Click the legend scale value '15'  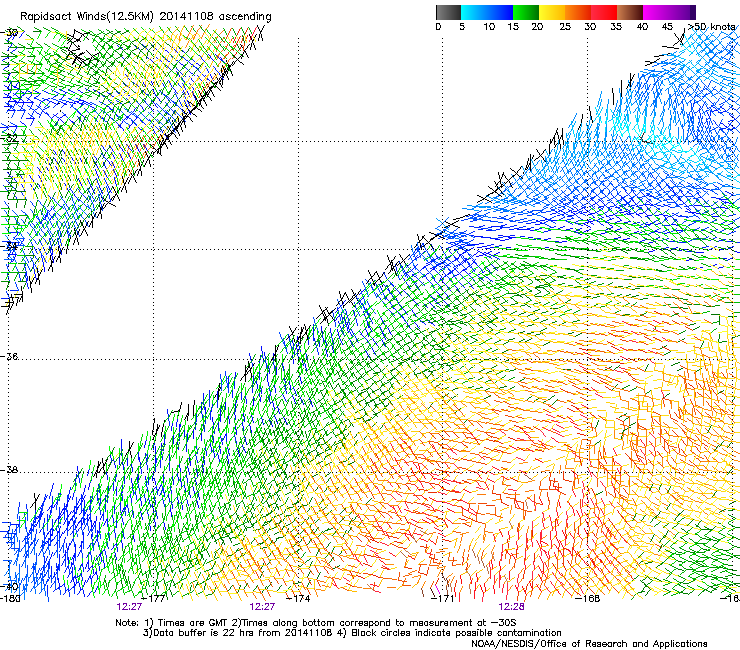point(513,27)
